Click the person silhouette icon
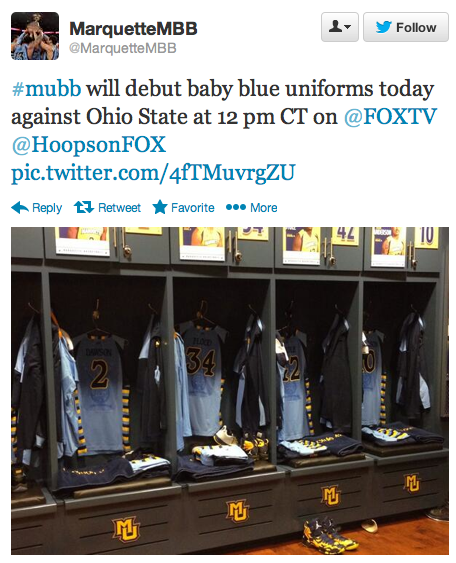 (x=335, y=27)
